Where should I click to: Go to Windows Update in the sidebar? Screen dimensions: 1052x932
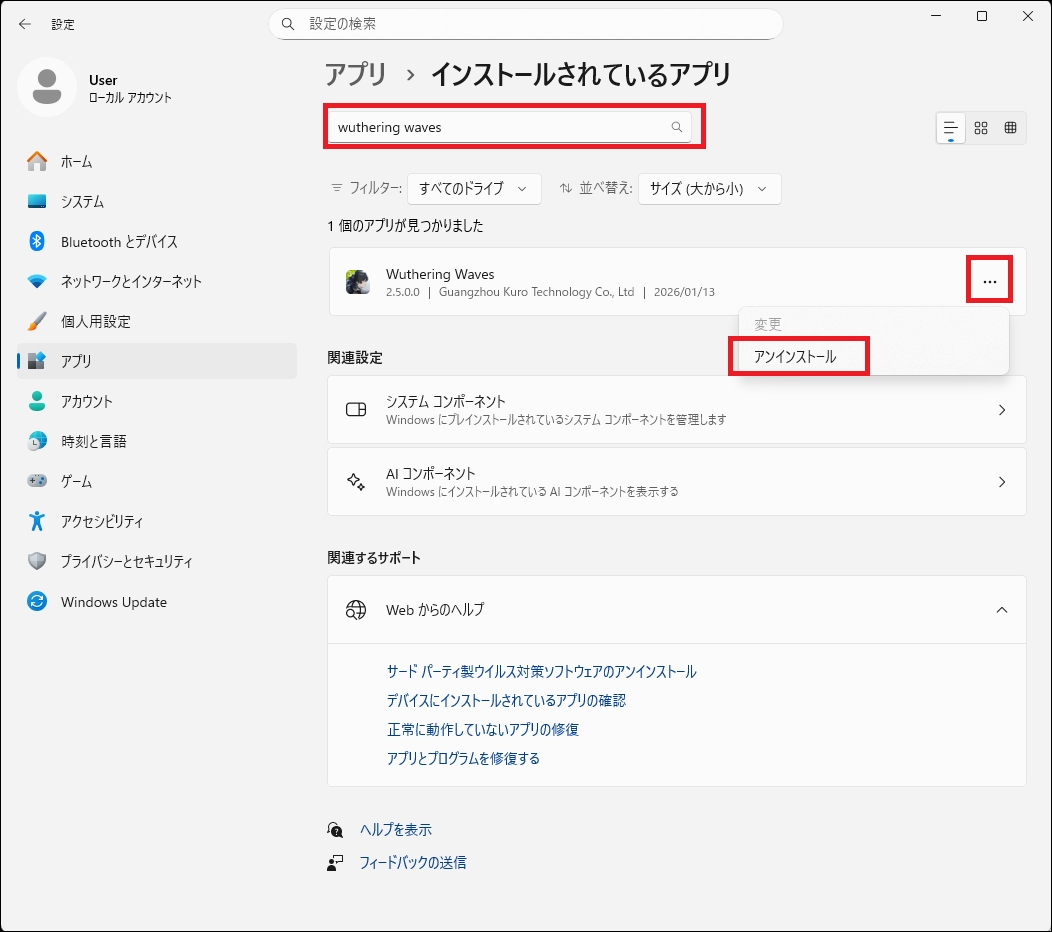point(113,602)
